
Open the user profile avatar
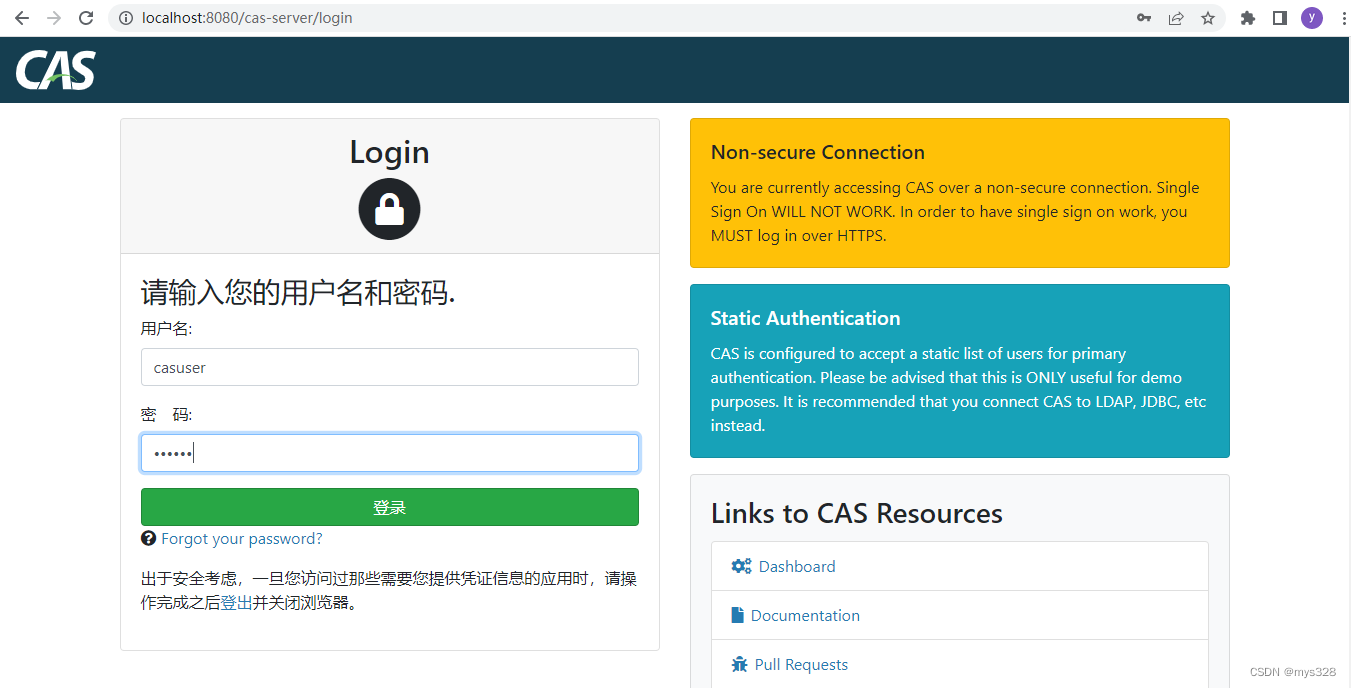1312,18
